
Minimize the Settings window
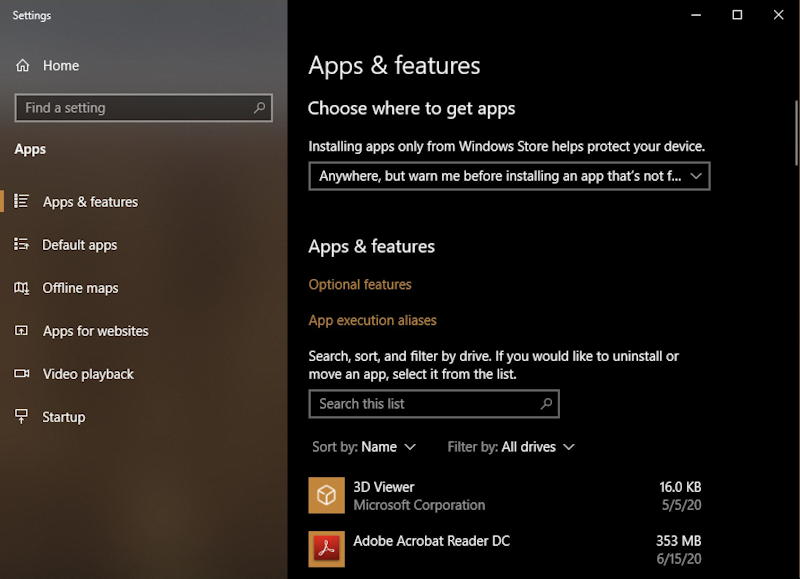[696, 15]
